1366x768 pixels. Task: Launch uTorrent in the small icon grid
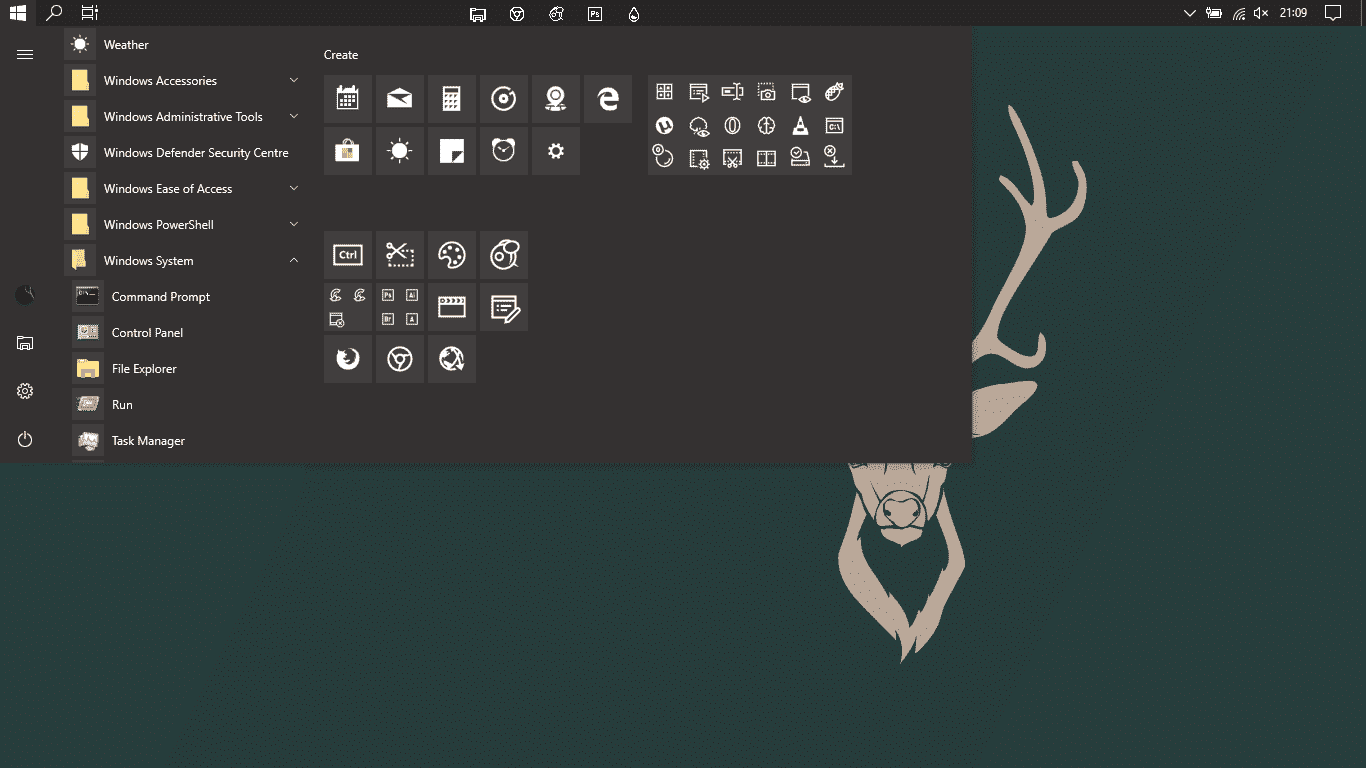tap(664, 125)
